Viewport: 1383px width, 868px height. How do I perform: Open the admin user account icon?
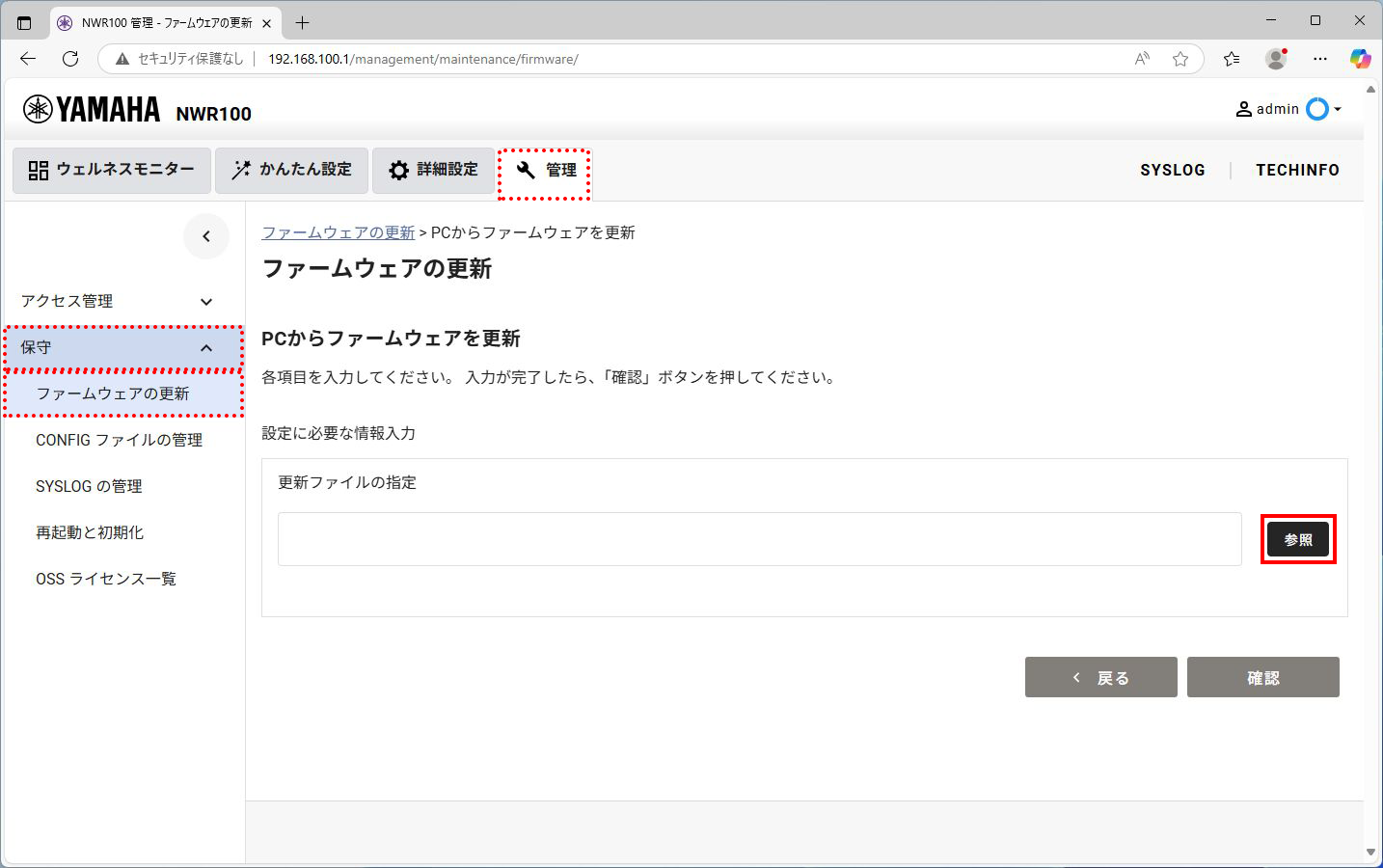click(1244, 109)
